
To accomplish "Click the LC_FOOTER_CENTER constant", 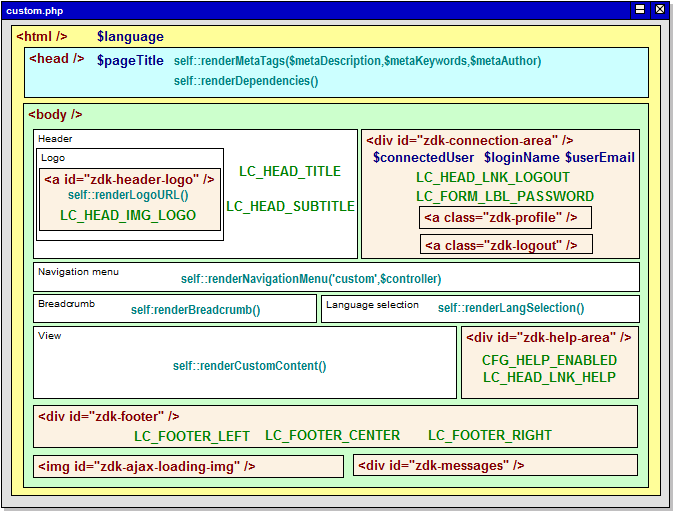I will (332, 435).
